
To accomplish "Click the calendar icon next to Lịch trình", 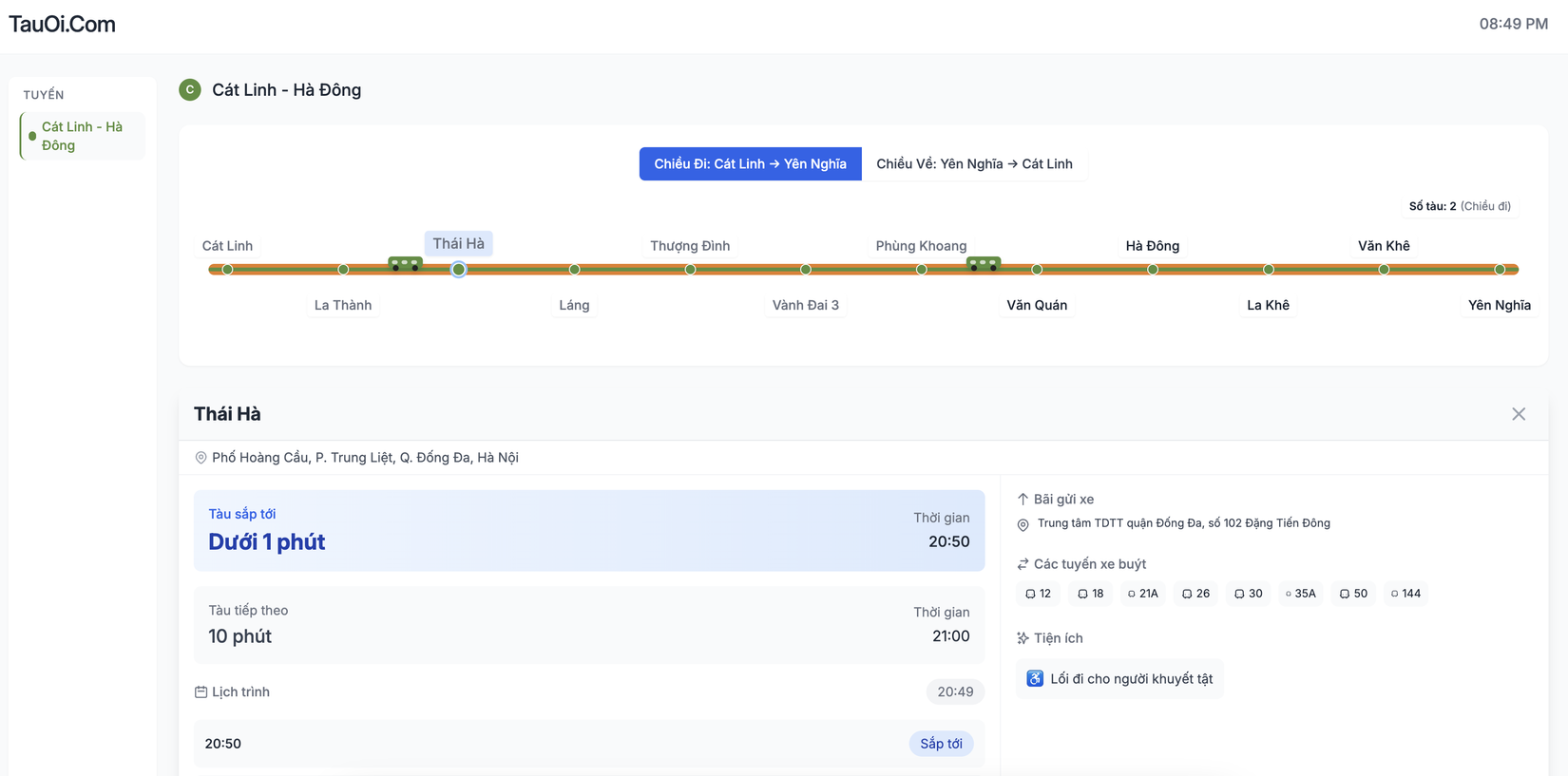I will (x=201, y=692).
